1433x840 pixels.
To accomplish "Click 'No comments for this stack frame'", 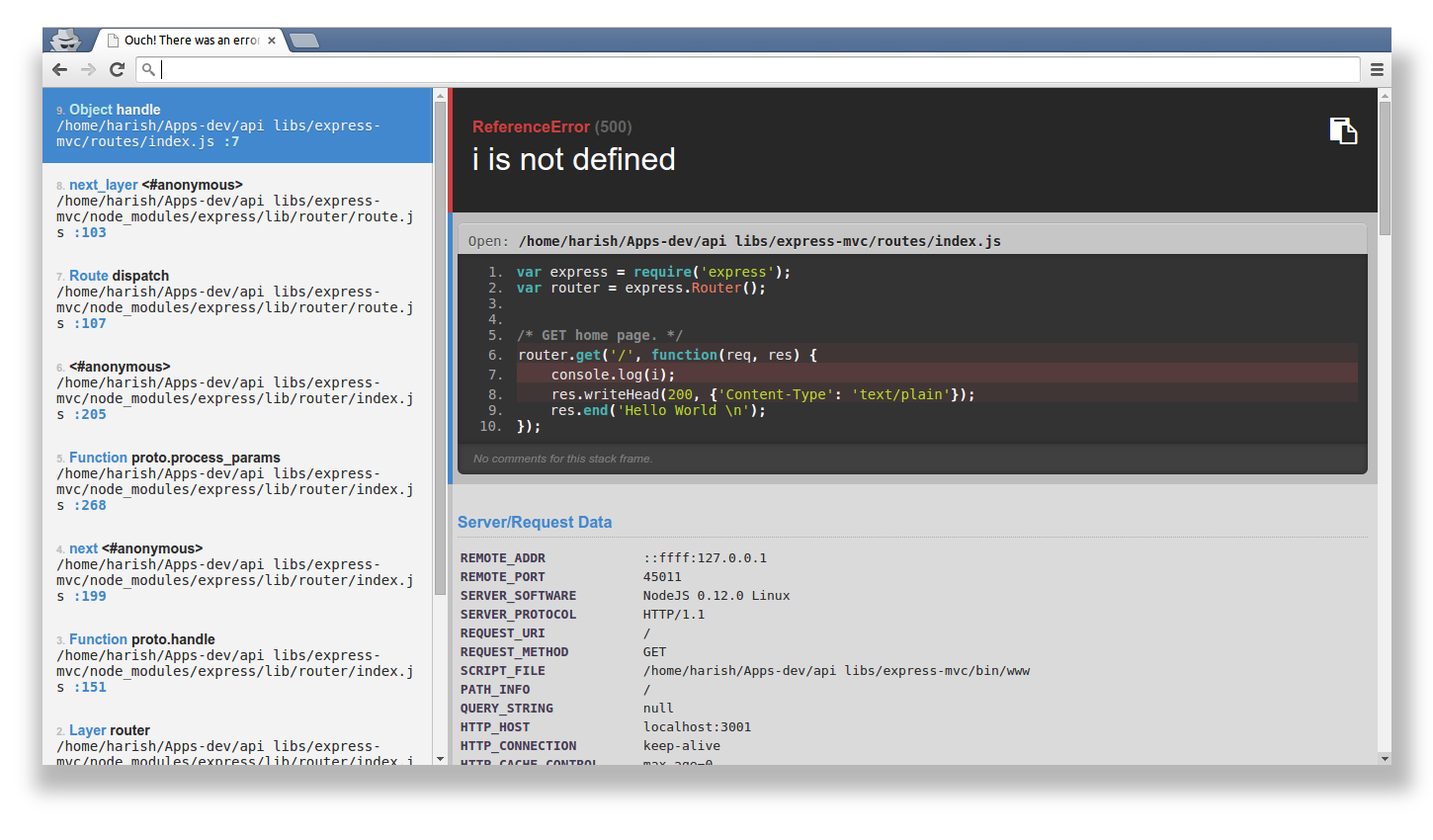I will [x=563, y=459].
